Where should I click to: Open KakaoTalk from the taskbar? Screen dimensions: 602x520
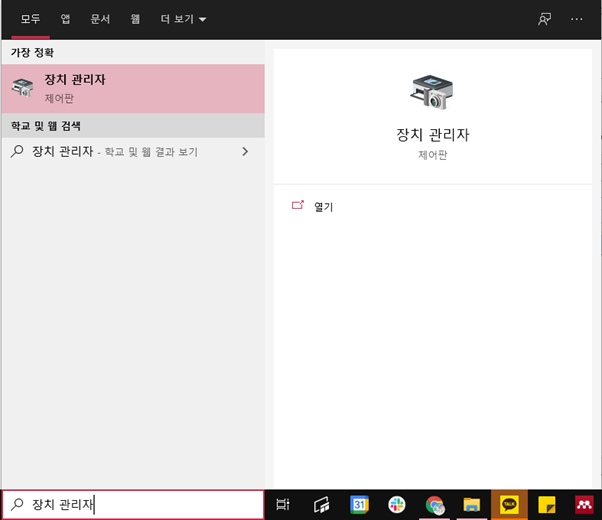tap(509, 504)
